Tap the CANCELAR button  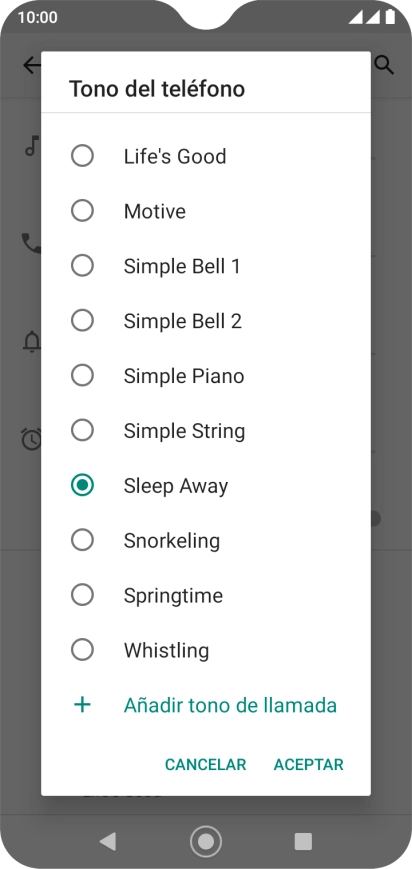tap(206, 765)
